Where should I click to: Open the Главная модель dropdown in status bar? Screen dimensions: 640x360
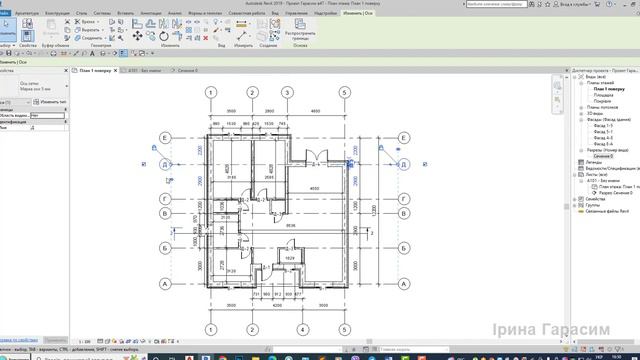click(414, 349)
